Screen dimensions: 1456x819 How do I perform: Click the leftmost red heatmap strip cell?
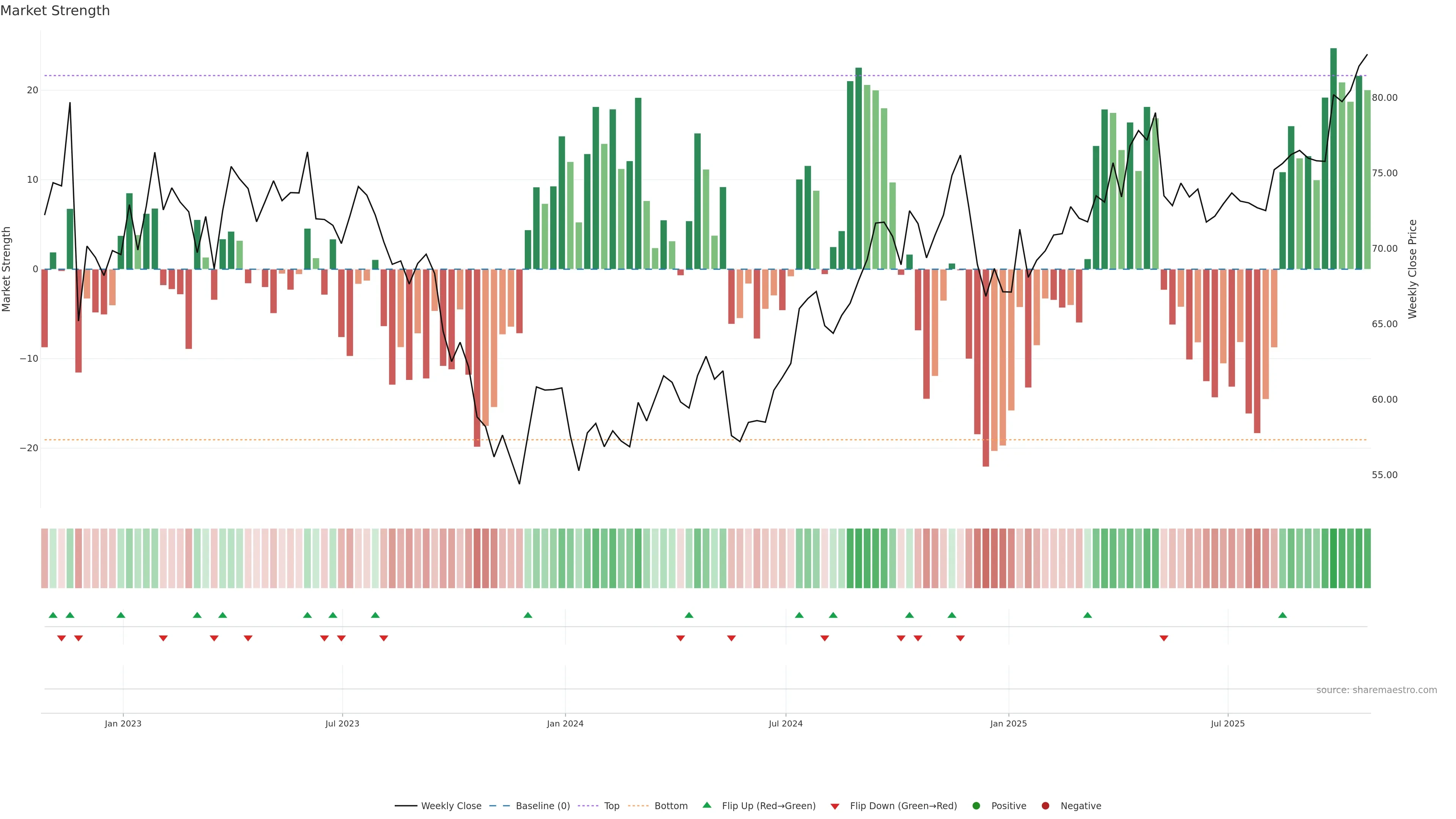pyautogui.click(x=44, y=558)
